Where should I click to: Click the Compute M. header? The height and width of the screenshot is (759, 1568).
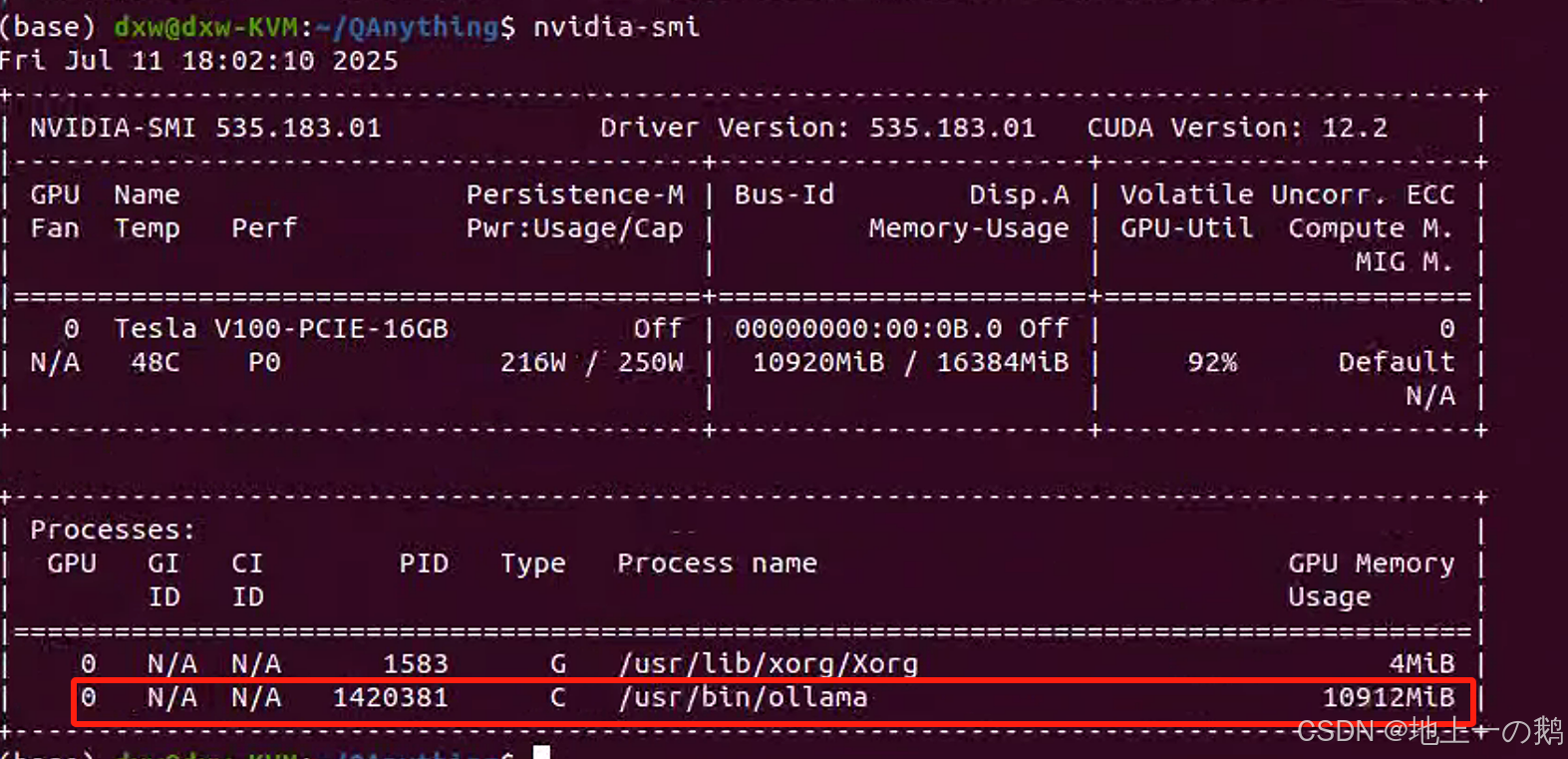(1371, 228)
